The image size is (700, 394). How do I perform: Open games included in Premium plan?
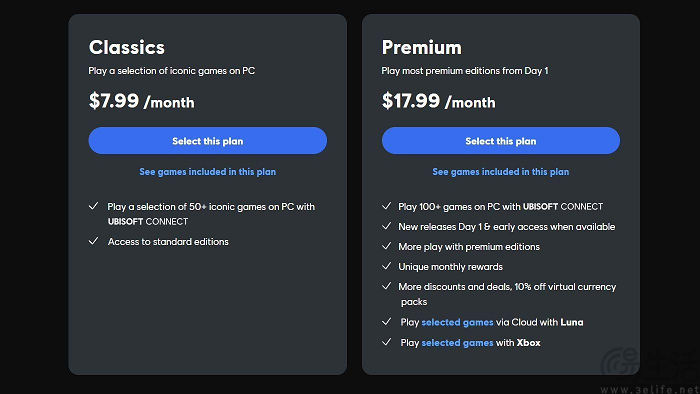500,172
